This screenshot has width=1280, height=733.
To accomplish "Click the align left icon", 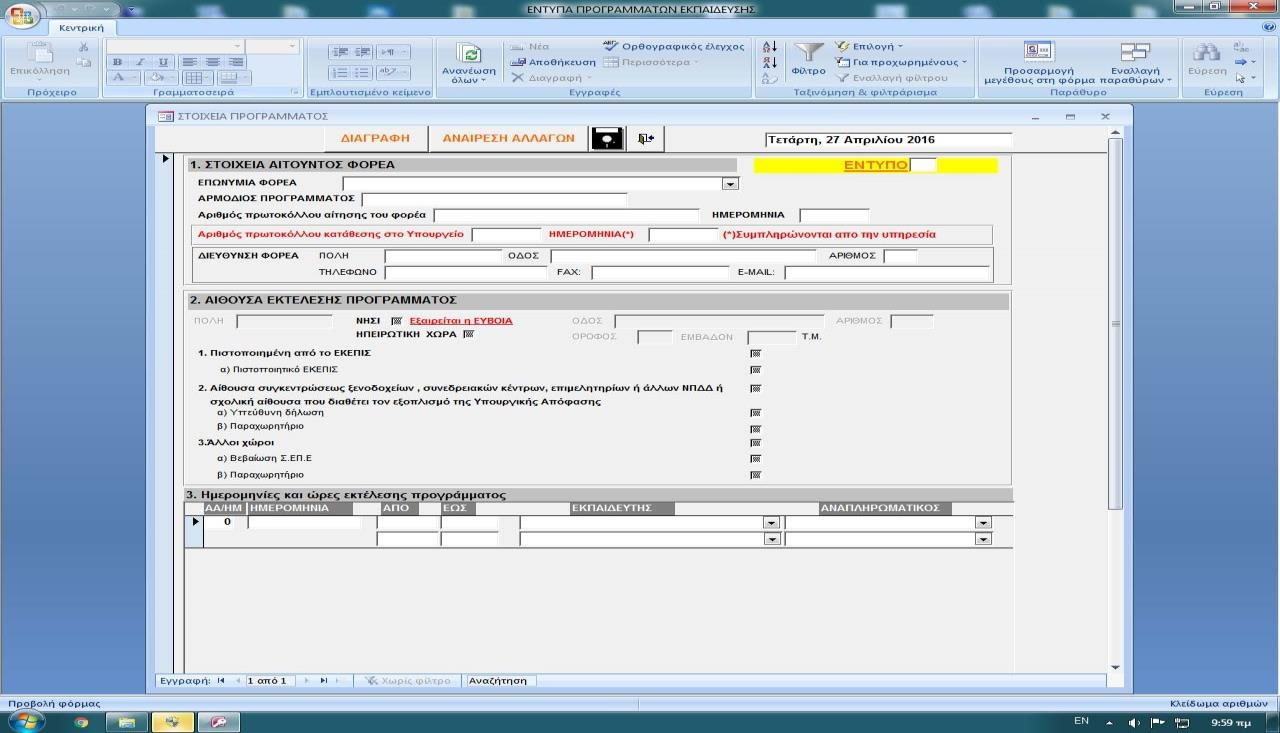I will (x=189, y=62).
